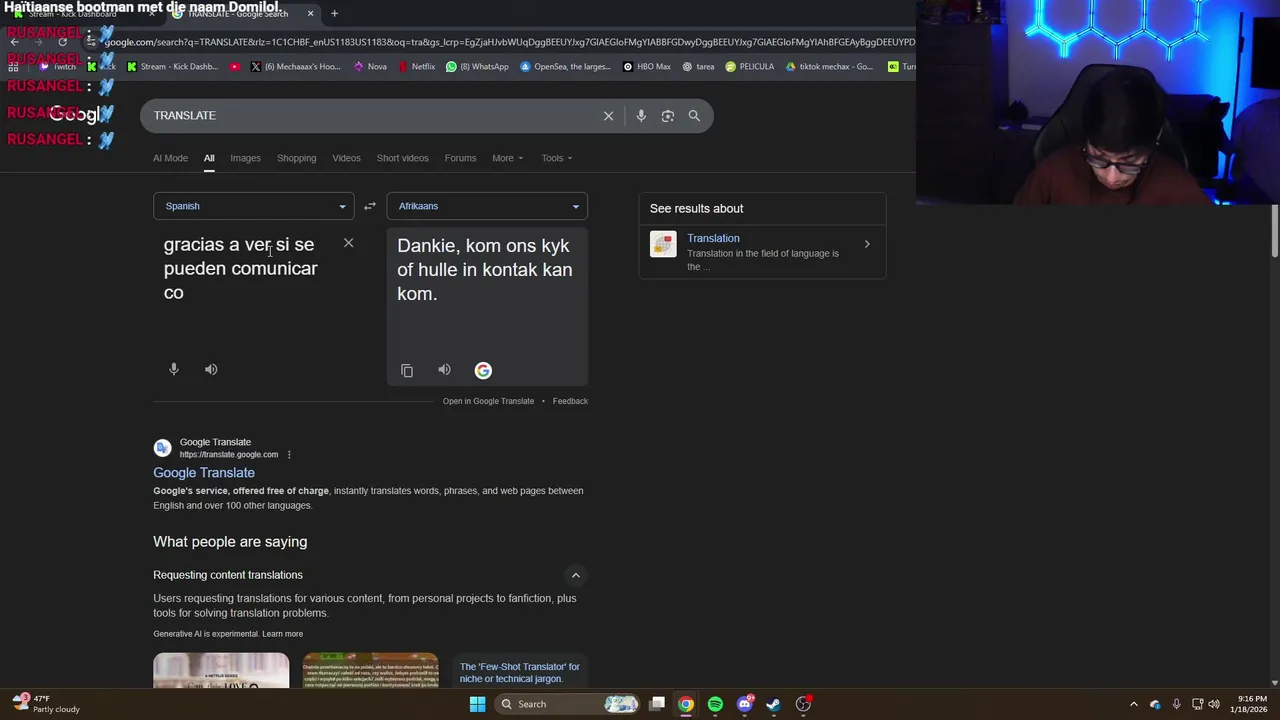This screenshot has width=1280, height=720.
Task: Switch to the Shopping tab
Action: [296, 158]
